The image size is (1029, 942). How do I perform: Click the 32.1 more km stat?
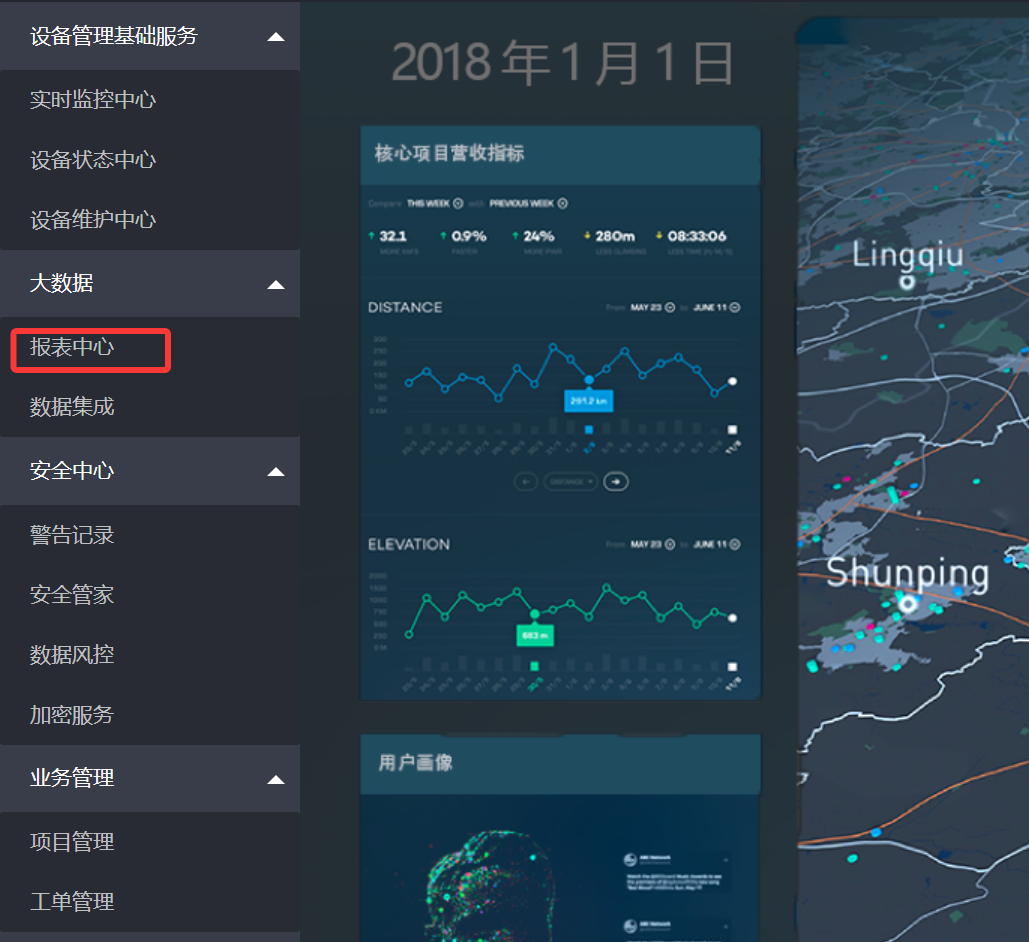point(392,241)
